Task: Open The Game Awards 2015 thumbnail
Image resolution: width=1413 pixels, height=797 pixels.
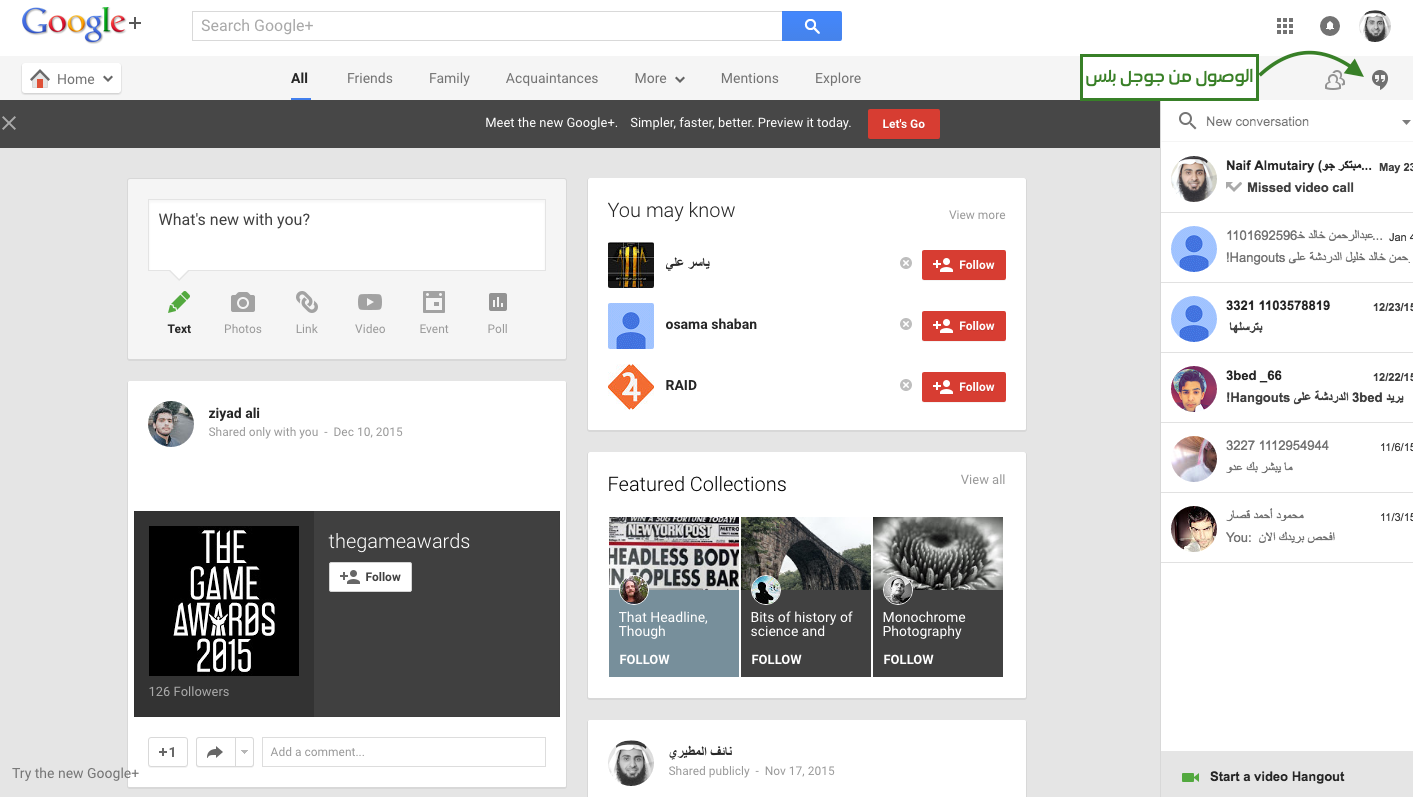Action: click(224, 601)
